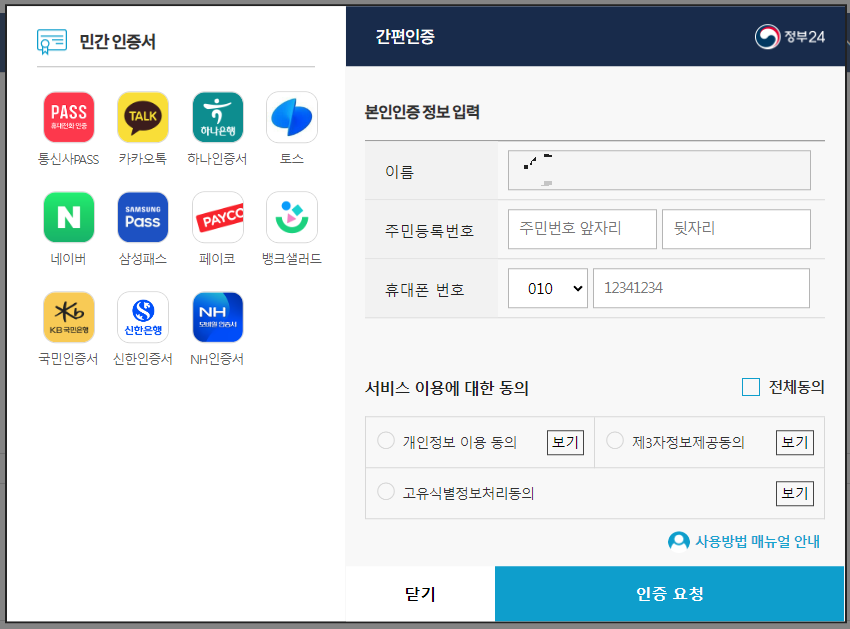Select the 네이버 green N icon
Screen dimensions: 850x629
coord(69,217)
